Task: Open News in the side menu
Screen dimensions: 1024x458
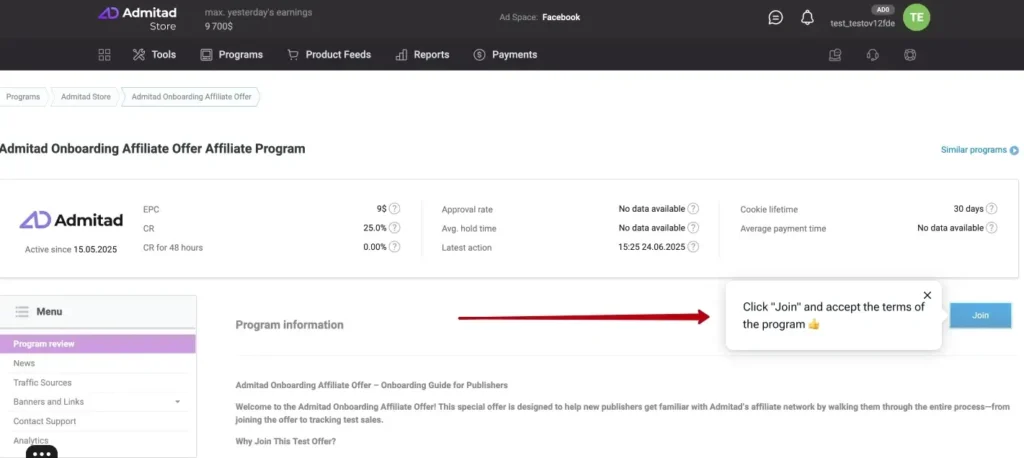Action: point(24,363)
